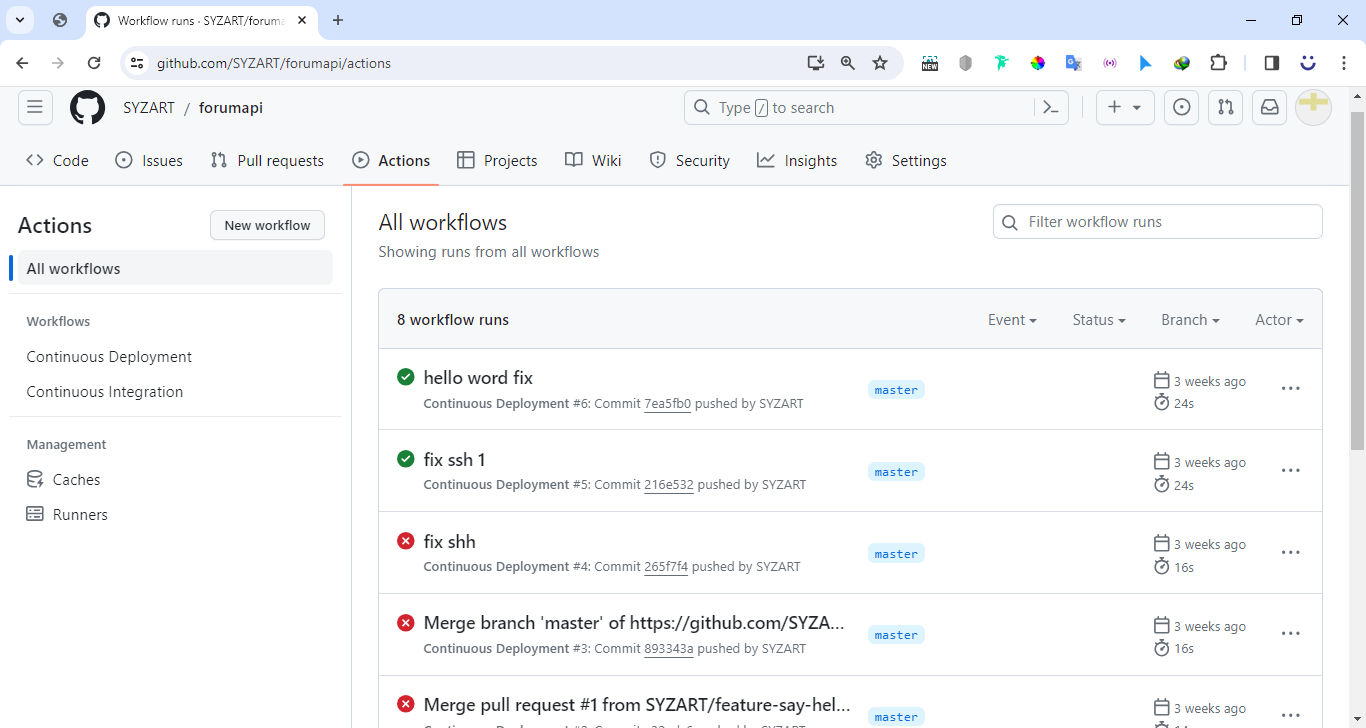The image size is (1366, 728).
Task: Open the hamburger navigation menu
Action: pos(35,107)
